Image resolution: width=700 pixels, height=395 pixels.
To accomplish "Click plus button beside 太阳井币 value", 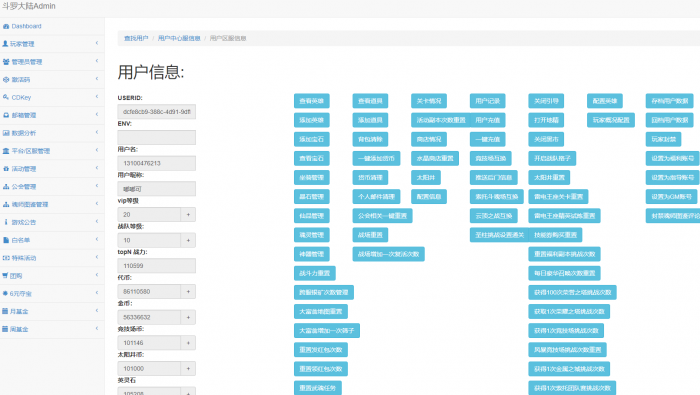I will pos(188,369).
